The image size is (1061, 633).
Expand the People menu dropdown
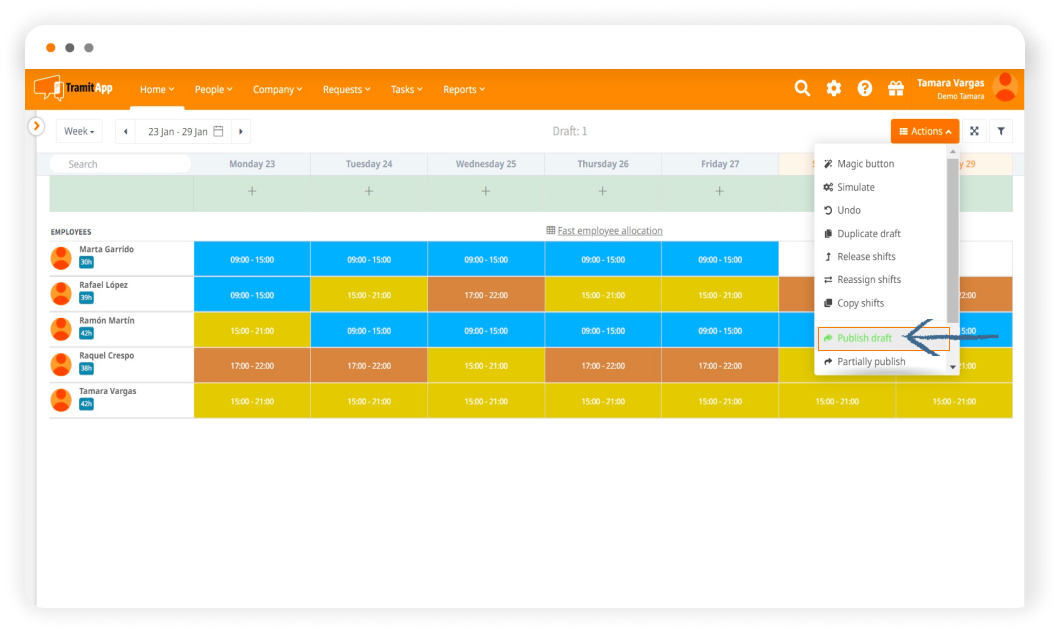[213, 89]
